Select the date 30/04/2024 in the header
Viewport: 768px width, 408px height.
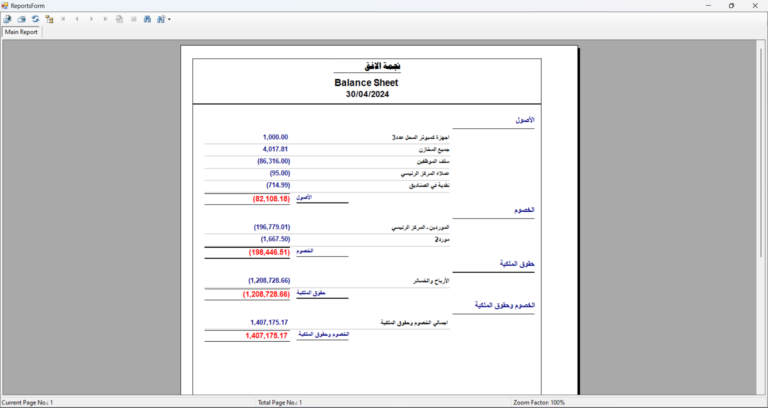click(x=367, y=94)
